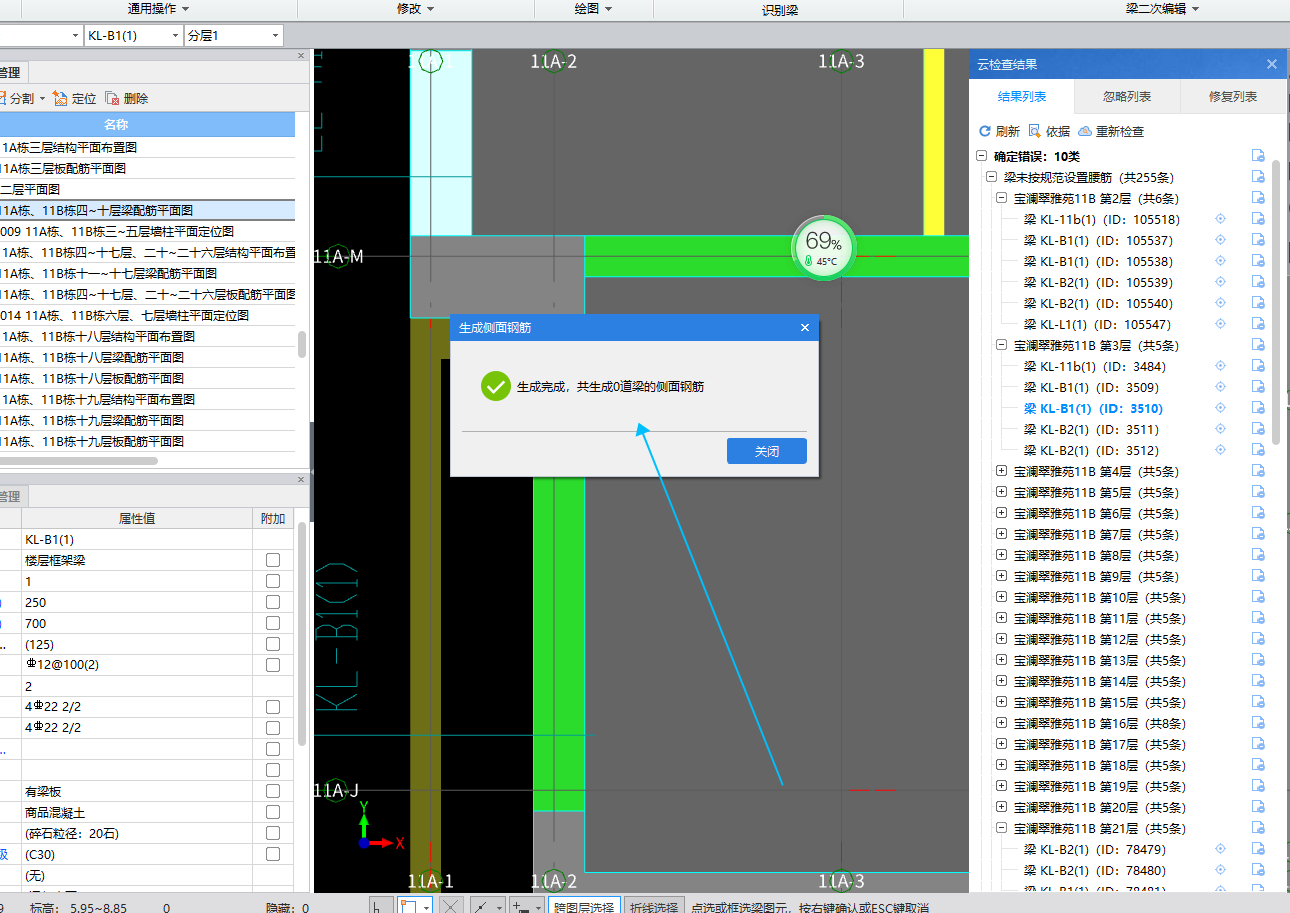The image size is (1290, 913).
Task: Open the 修改 ribbon group menu
Action: point(415,8)
